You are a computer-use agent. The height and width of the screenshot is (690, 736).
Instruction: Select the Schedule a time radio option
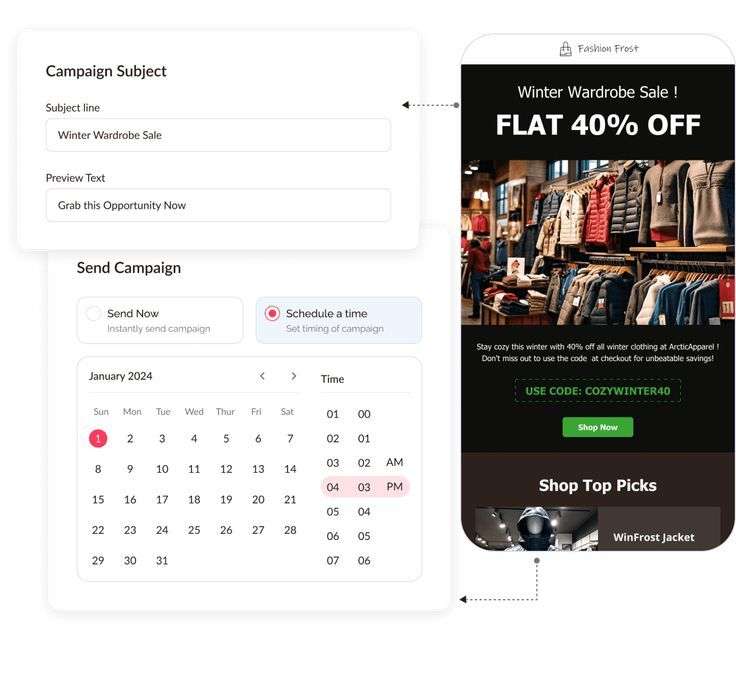(x=272, y=313)
